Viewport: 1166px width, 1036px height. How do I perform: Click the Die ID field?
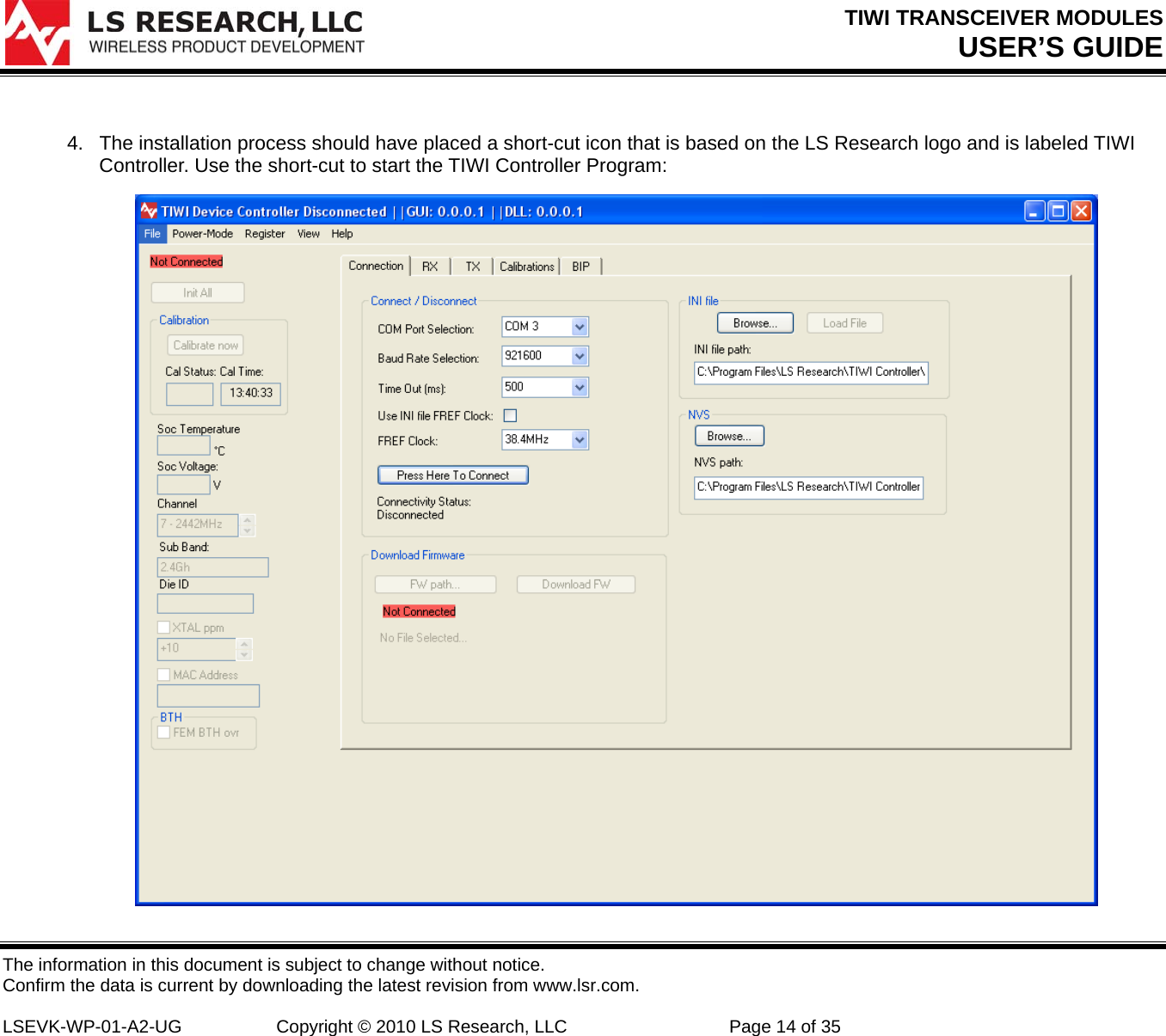coord(206,604)
